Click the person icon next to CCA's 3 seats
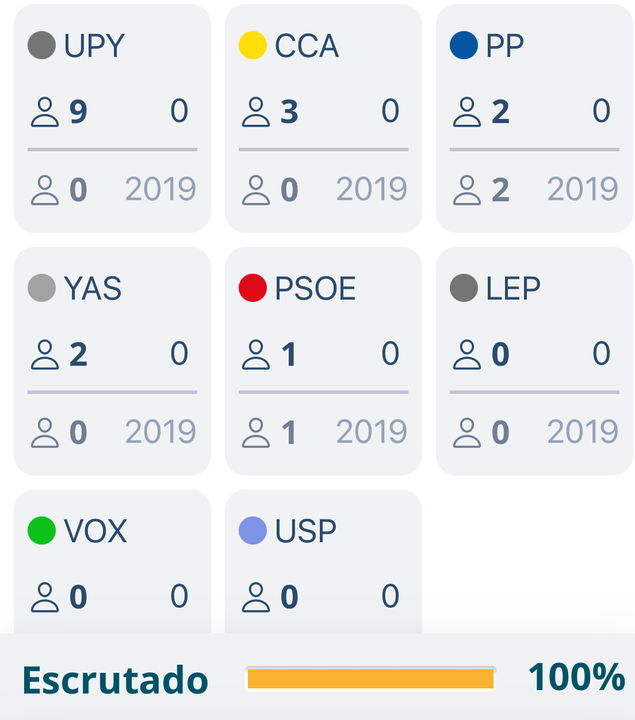This screenshot has width=635, height=720. [x=256, y=112]
